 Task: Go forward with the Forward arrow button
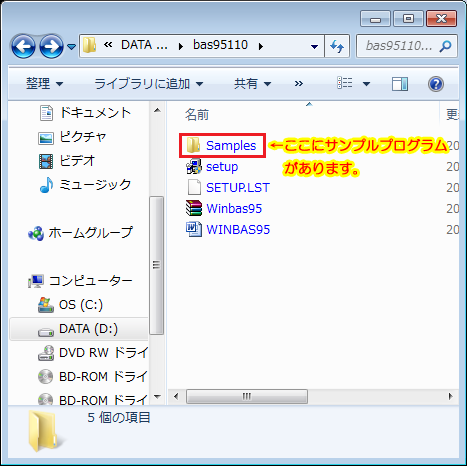click(x=51, y=46)
